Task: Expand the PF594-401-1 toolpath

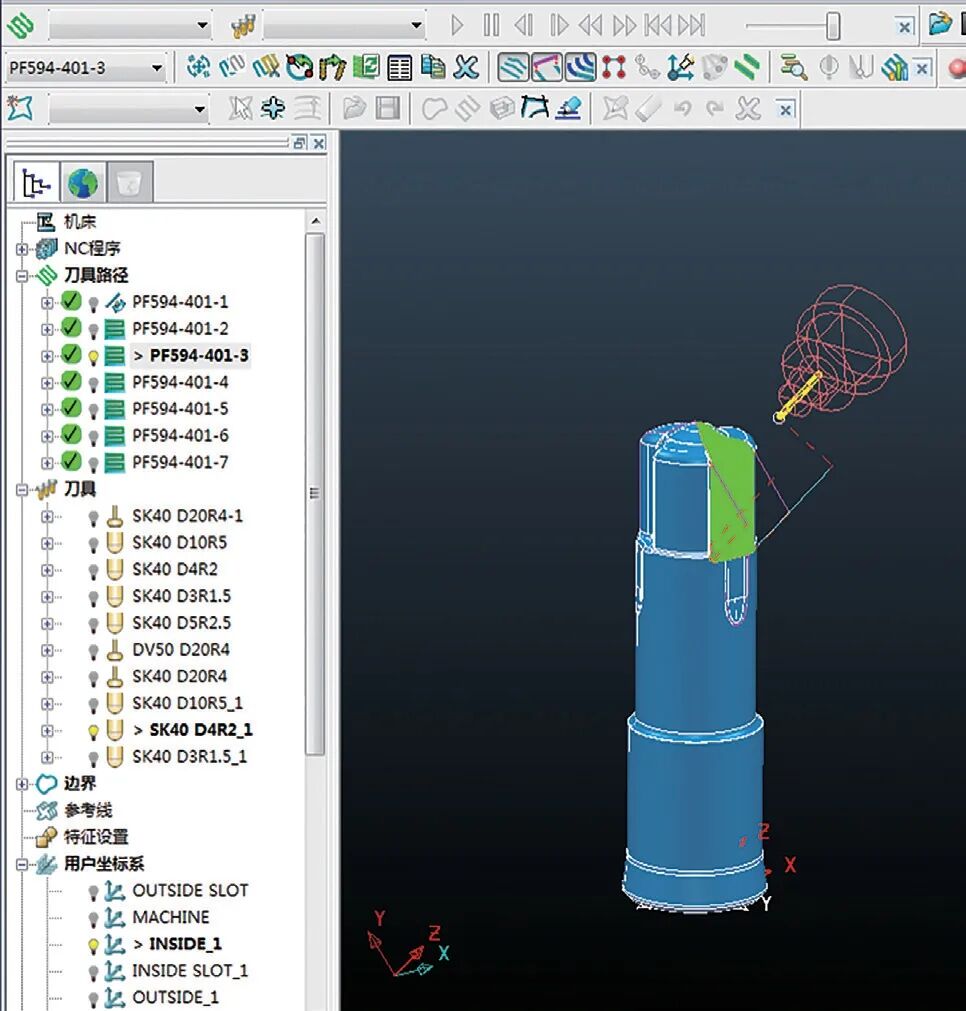Action: 47,302
